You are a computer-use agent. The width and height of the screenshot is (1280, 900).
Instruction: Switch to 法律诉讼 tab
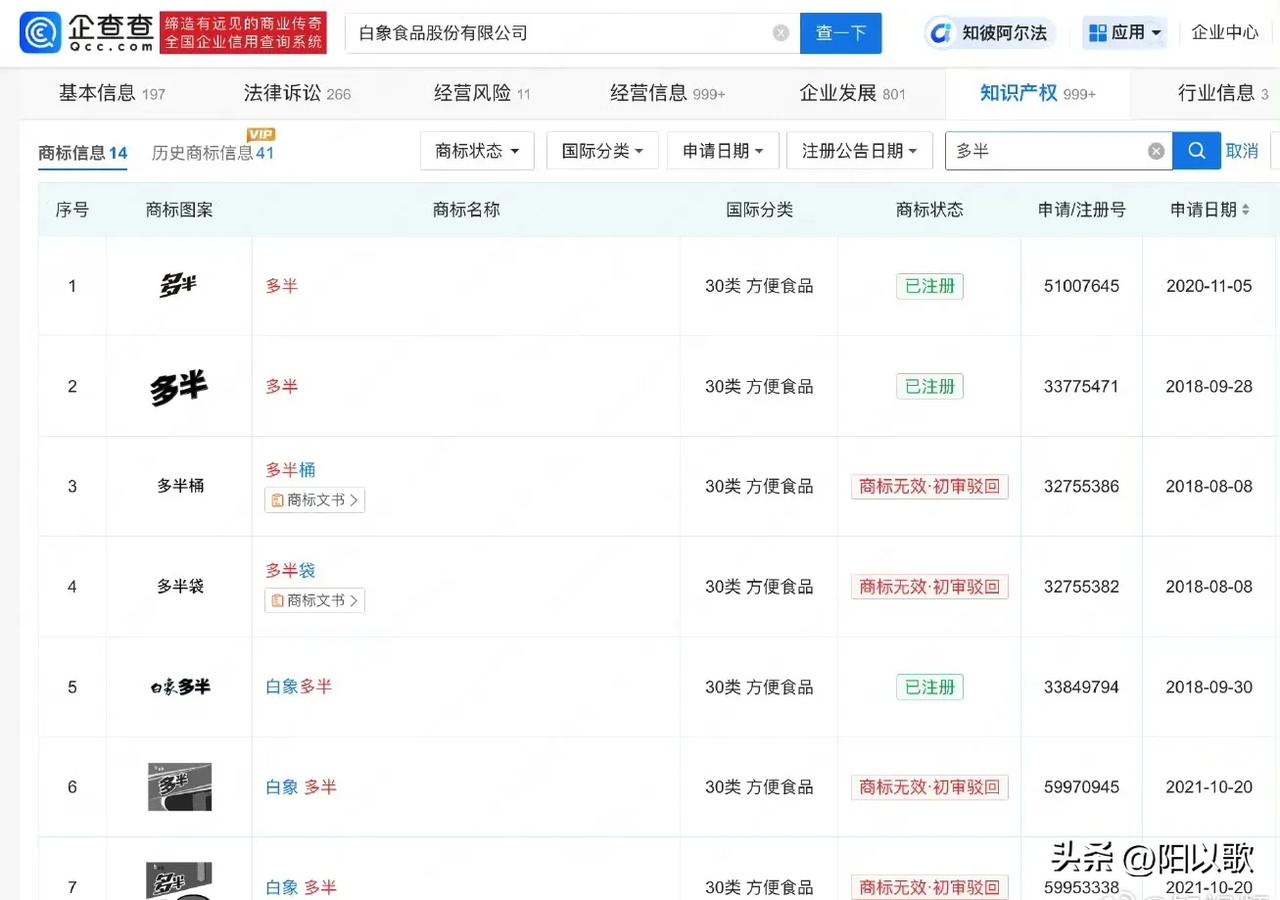click(297, 93)
